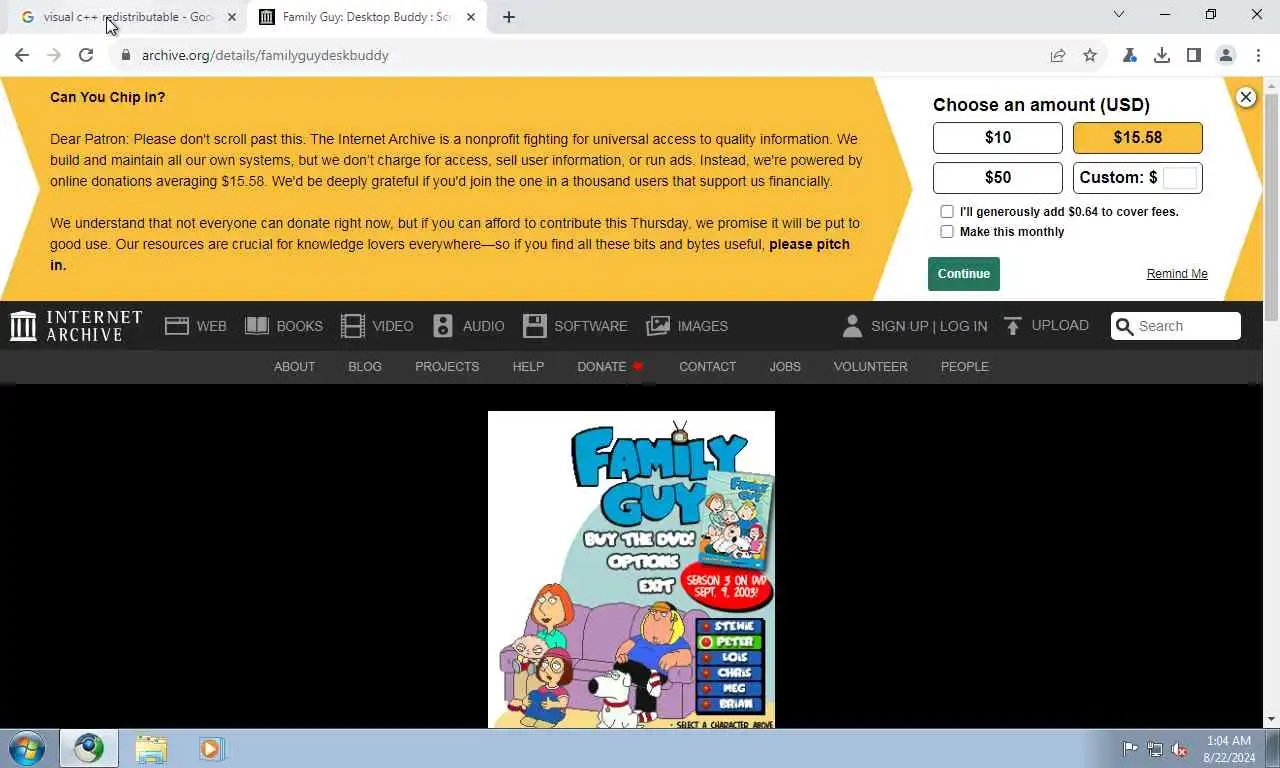The image size is (1280, 768).
Task: Open the JOBS menu item
Action: (785, 367)
